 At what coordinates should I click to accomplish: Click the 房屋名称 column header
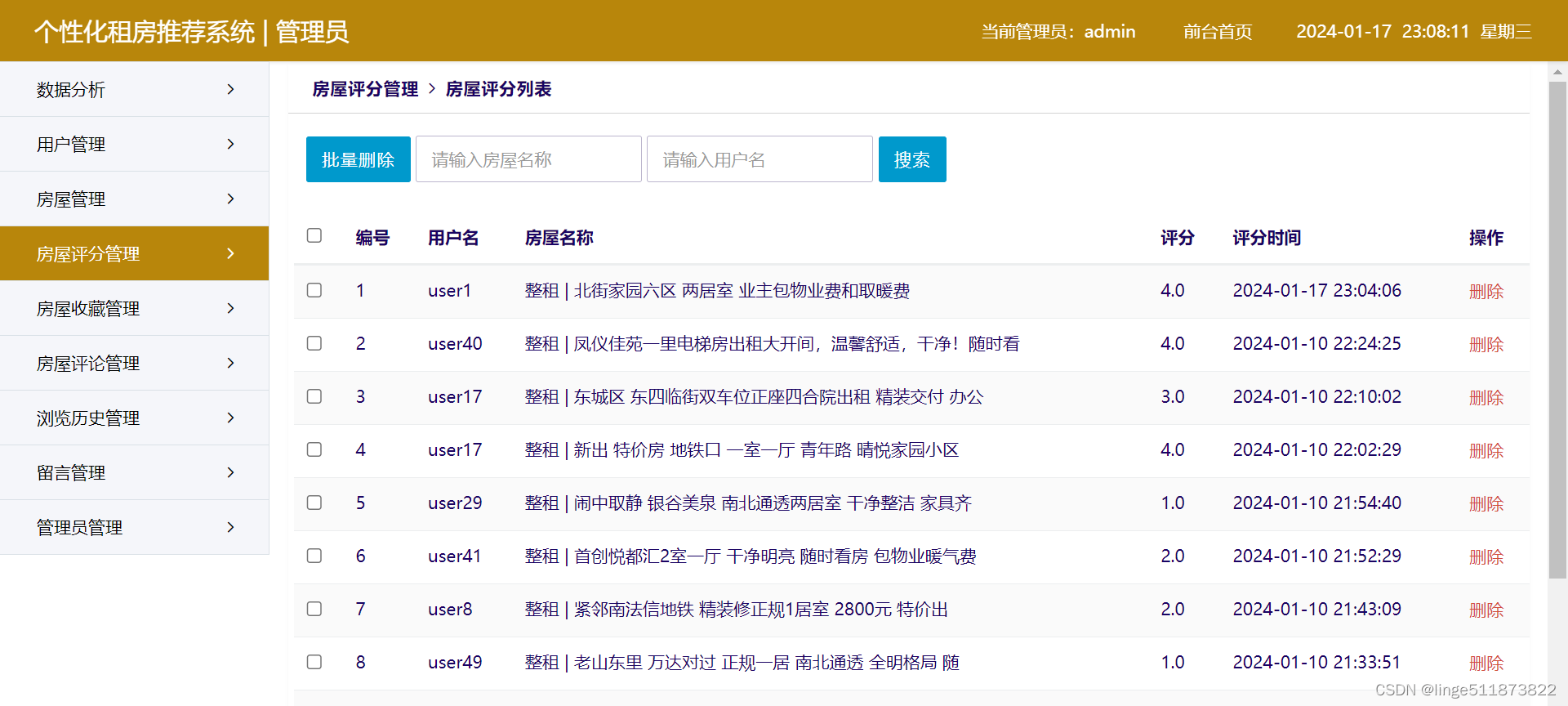tap(559, 238)
